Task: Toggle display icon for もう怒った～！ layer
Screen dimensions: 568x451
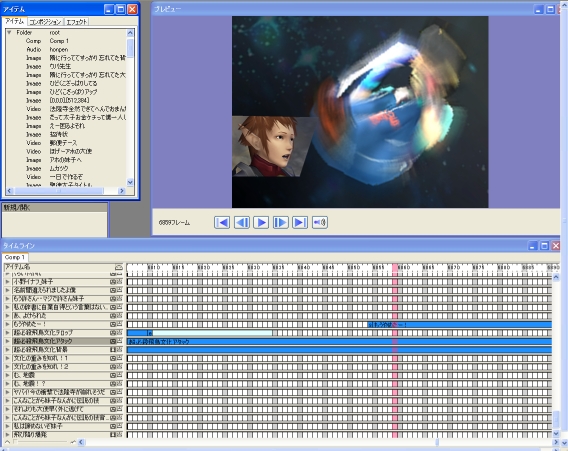Action: pyautogui.click(x=113, y=324)
